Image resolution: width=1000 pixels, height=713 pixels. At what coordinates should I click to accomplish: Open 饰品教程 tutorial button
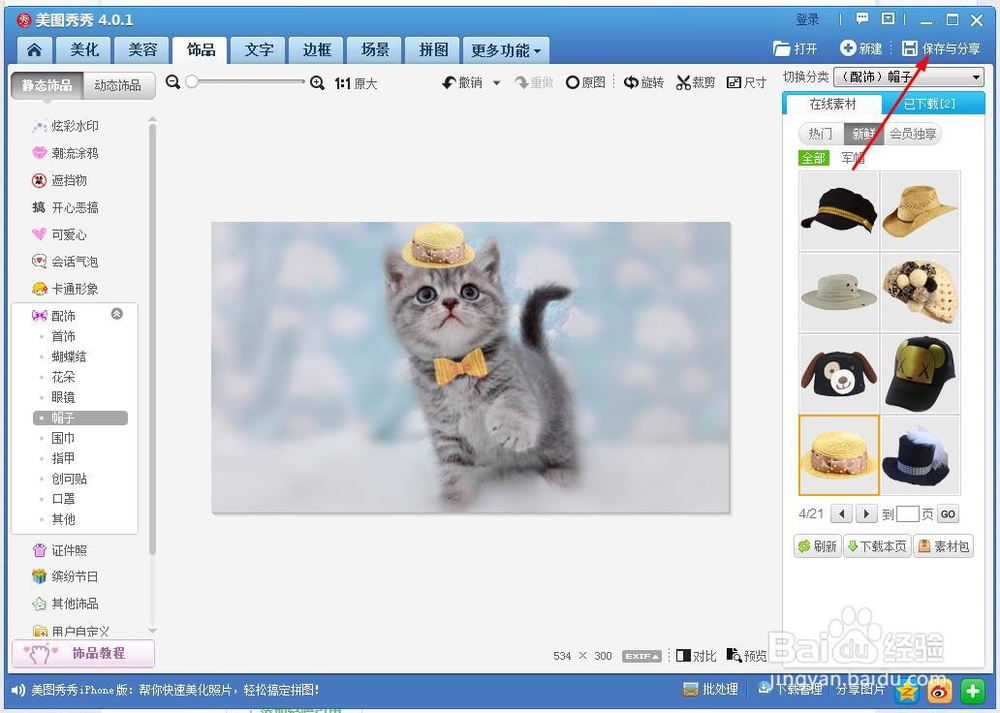coord(83,653)
